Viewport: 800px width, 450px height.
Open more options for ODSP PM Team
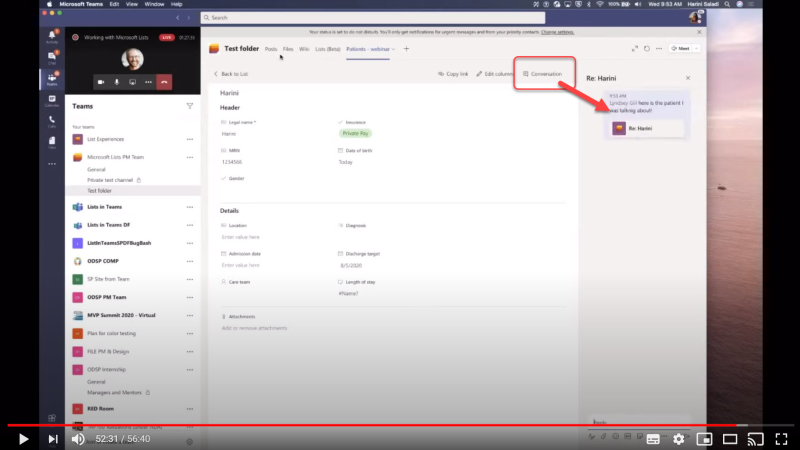(190, 297)
